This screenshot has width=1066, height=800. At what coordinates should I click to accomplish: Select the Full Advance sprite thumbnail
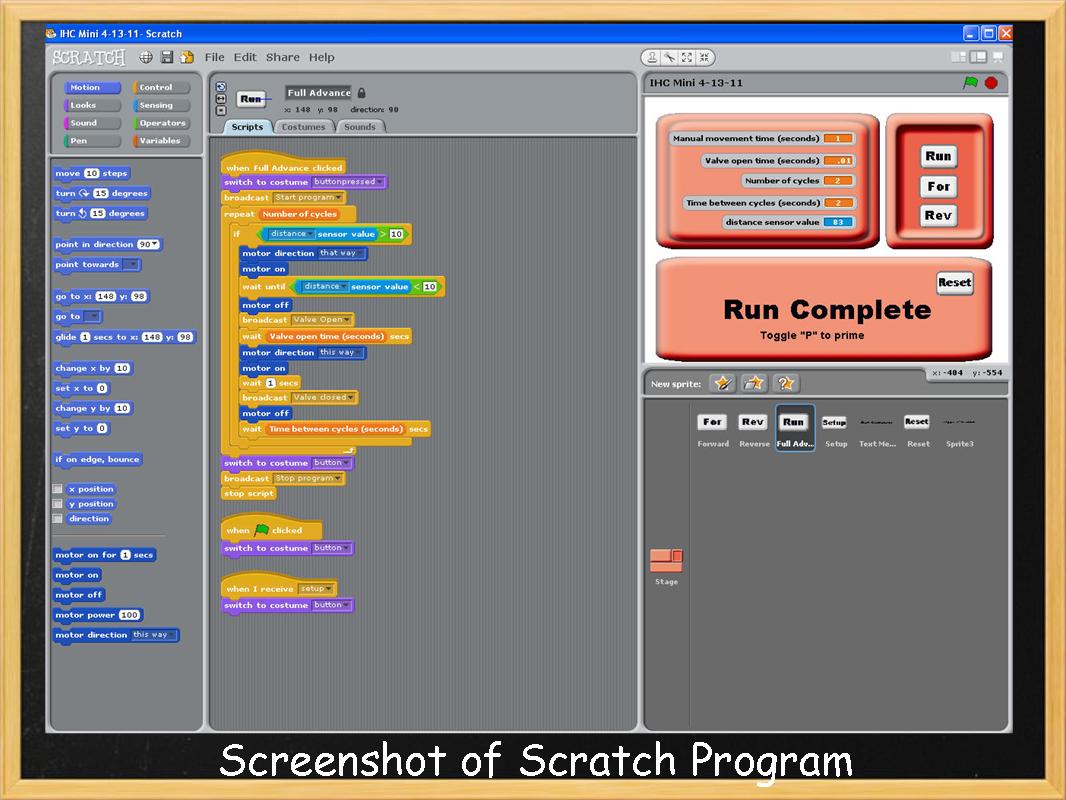(795, 429)
